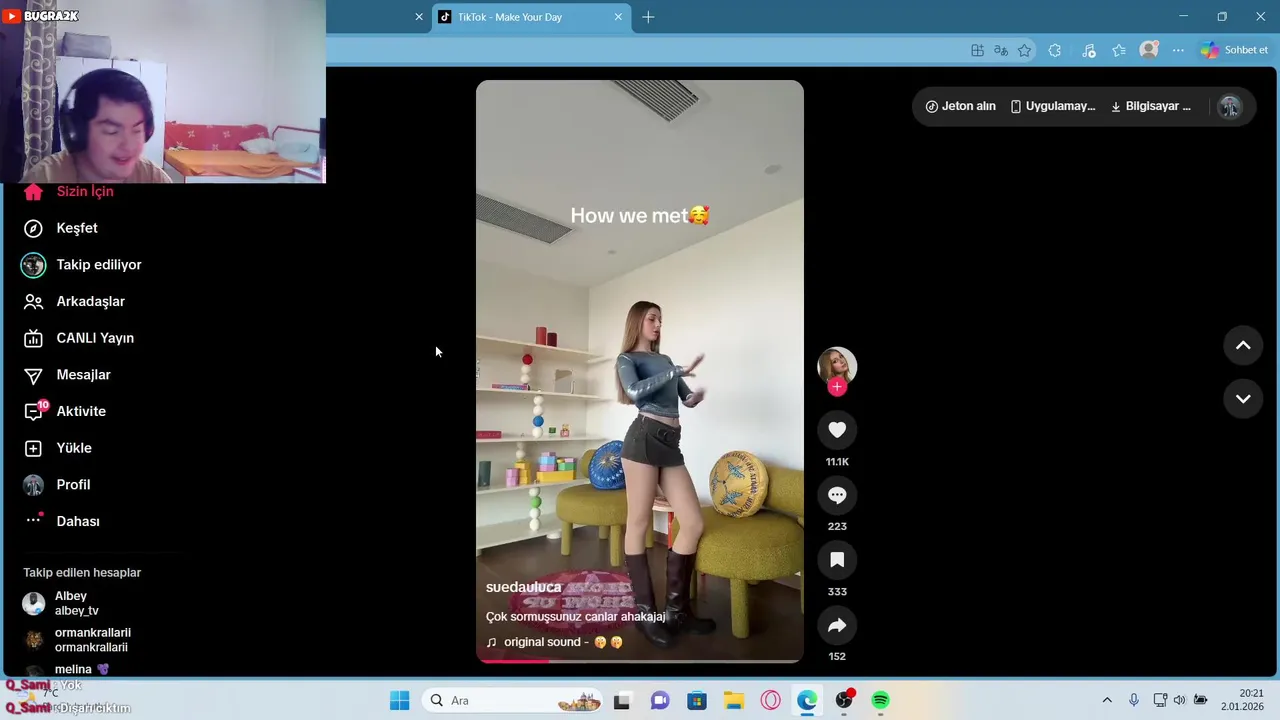Image resolution: width=1280 pixels, height=720 pixels.
Task: Open Takip ediliyor following feed
Action: click(81, 265)
